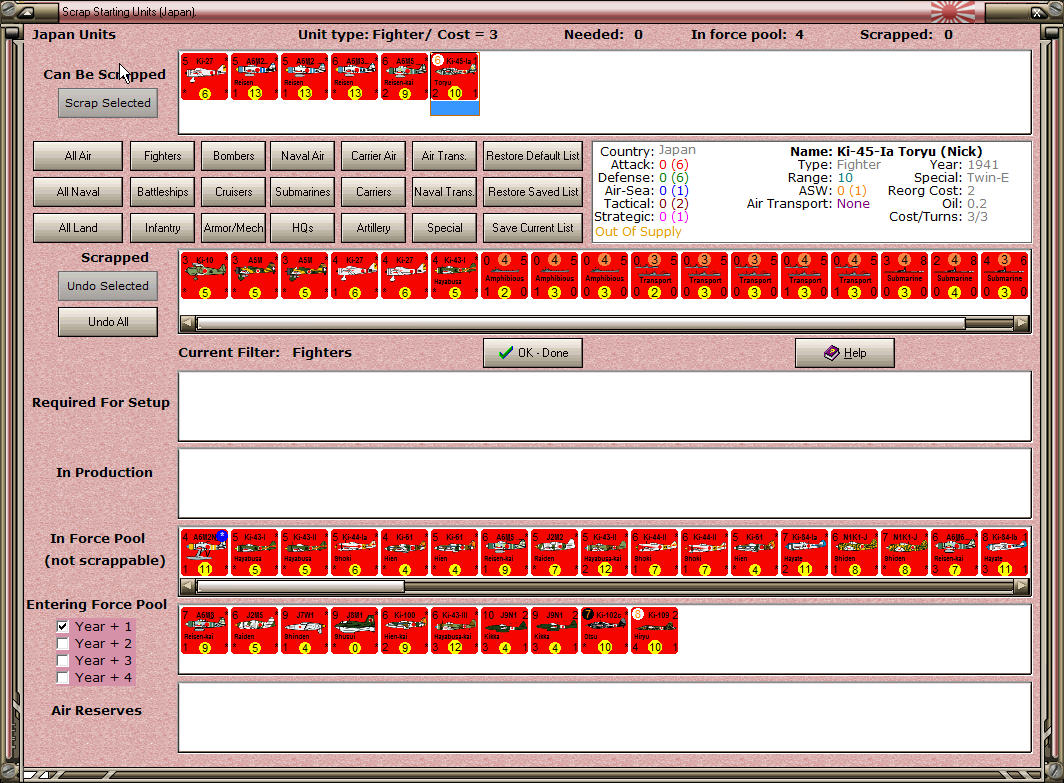The image size is (1064, 783).
Task: Confirm with the OK - Done button
Action: point(533,353)
